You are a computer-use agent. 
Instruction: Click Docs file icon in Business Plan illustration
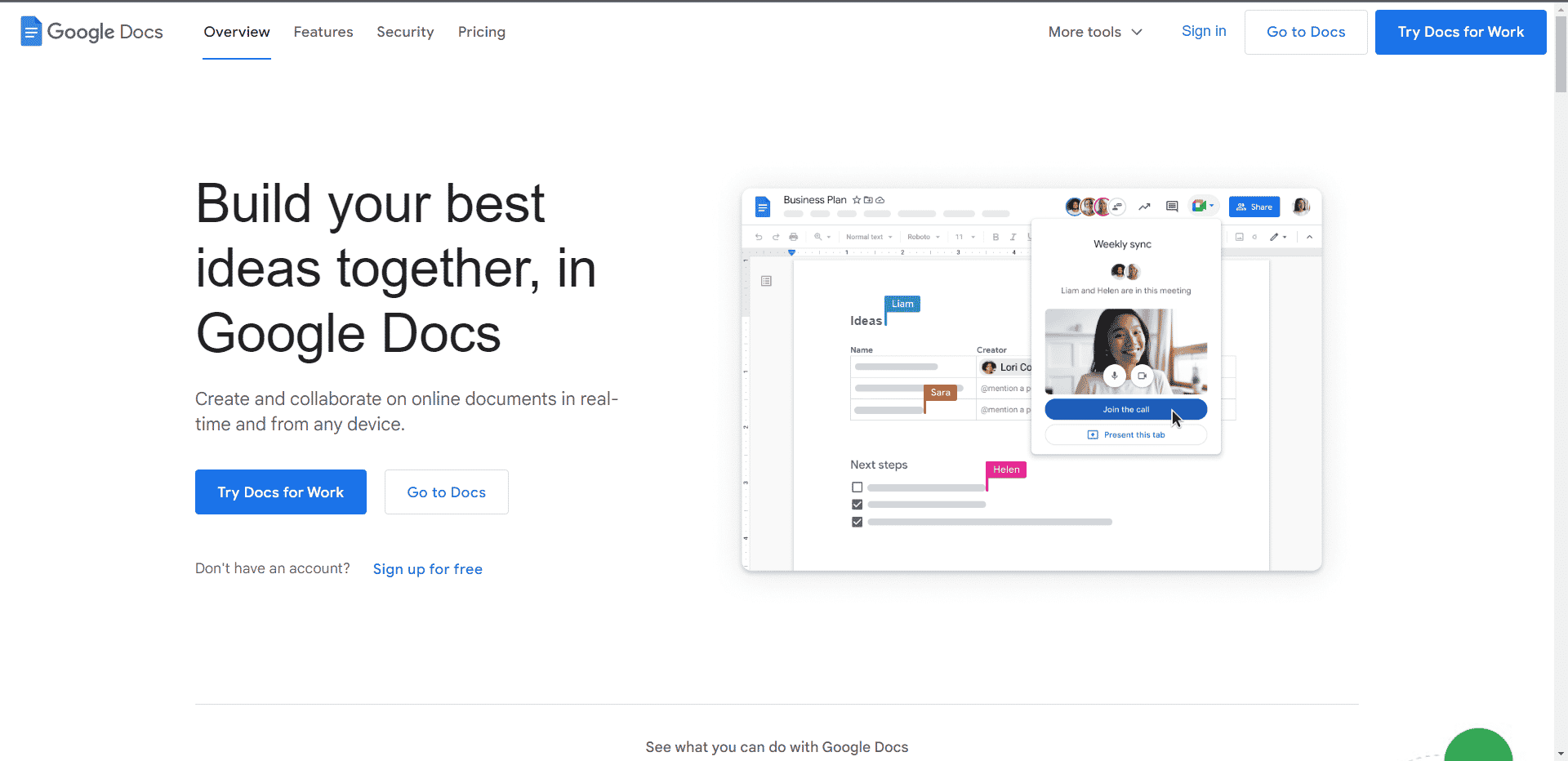click(763, 207)
